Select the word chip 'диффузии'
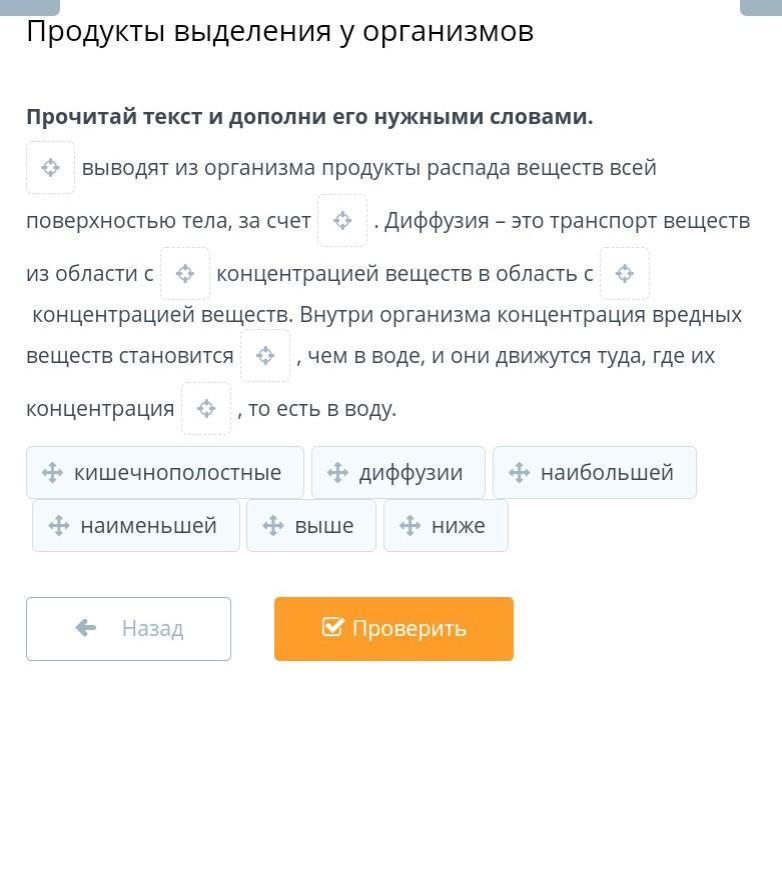782x886 pixels. coord(398,472)
